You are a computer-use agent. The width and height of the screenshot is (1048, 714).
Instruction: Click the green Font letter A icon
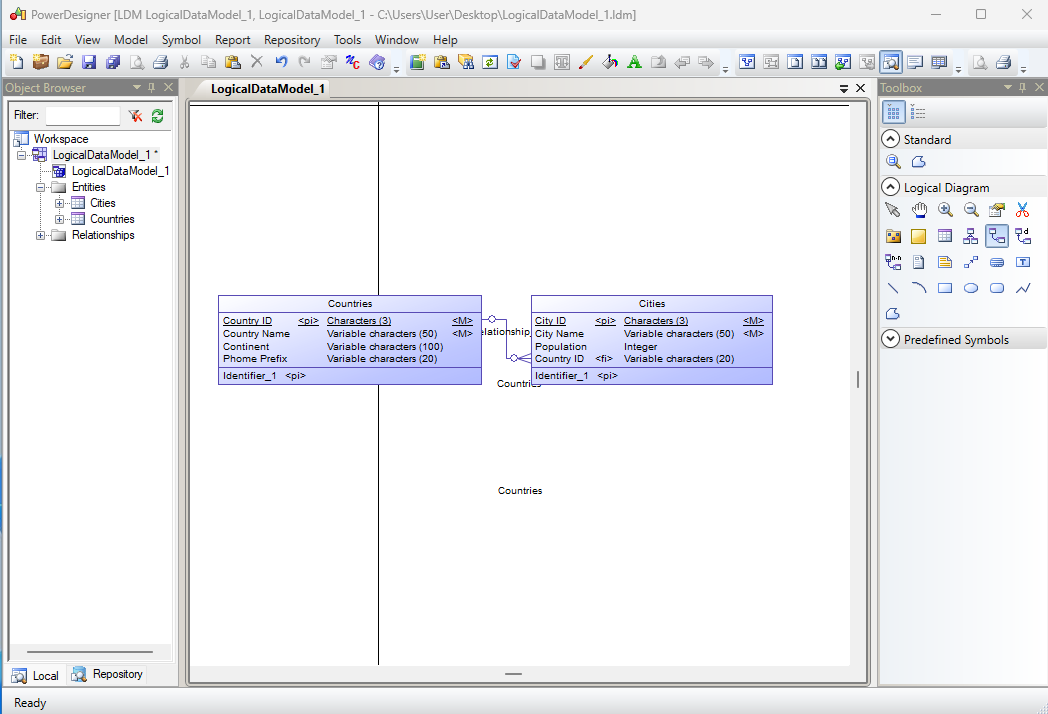click(x=634, y=62)
